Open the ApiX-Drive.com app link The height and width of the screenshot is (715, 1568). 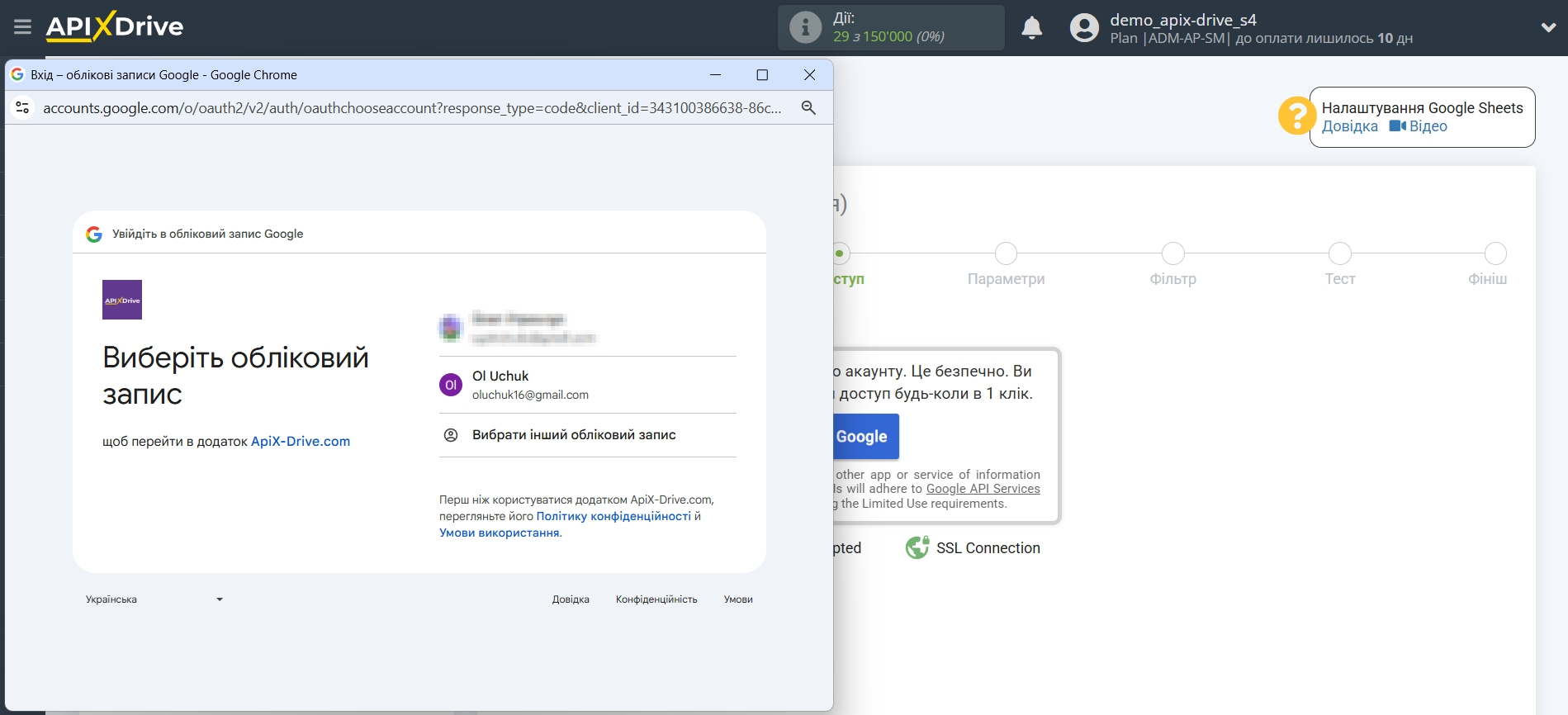point(301,441)
